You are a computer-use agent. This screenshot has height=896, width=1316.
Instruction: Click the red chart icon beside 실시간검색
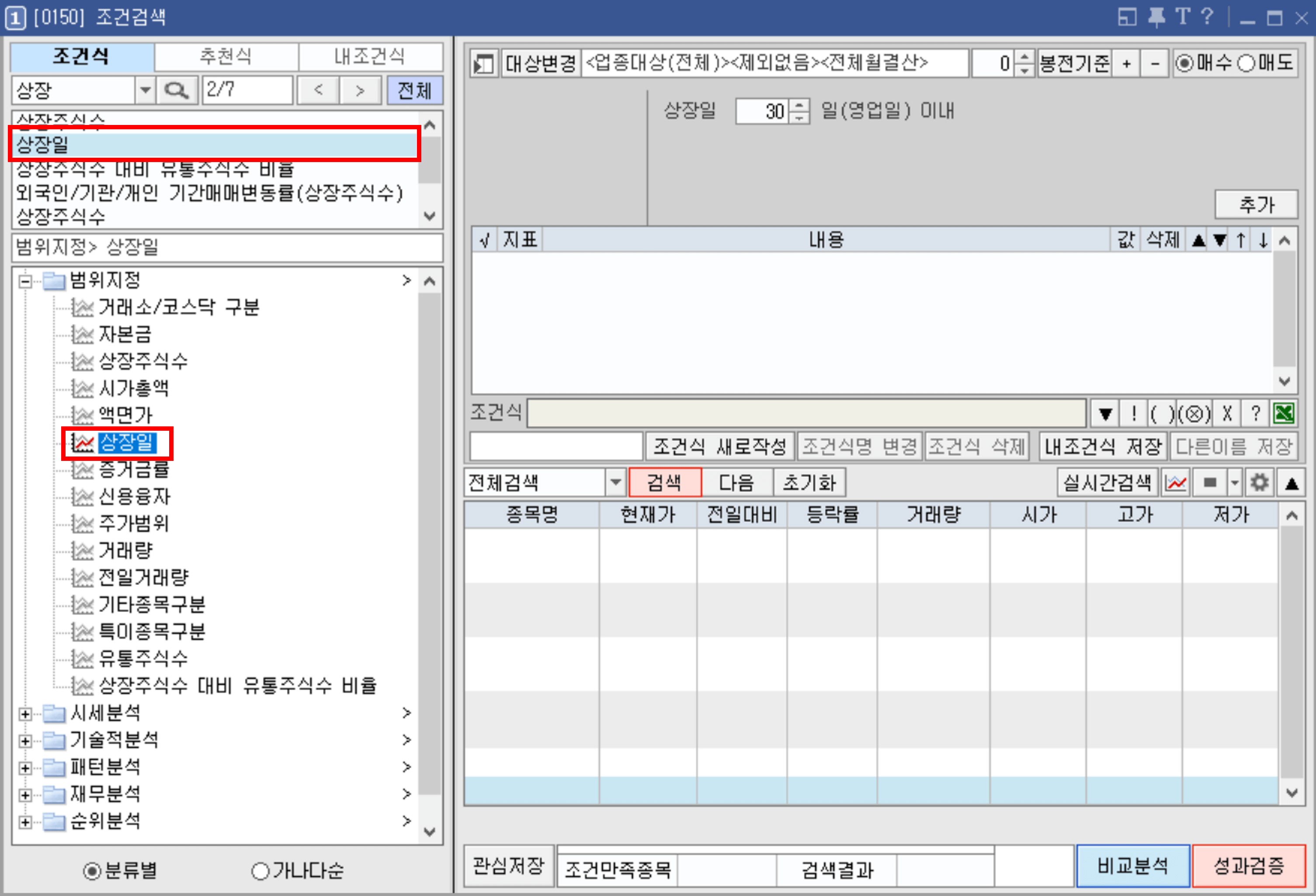pyautogui.click(x=1176, y=483)
